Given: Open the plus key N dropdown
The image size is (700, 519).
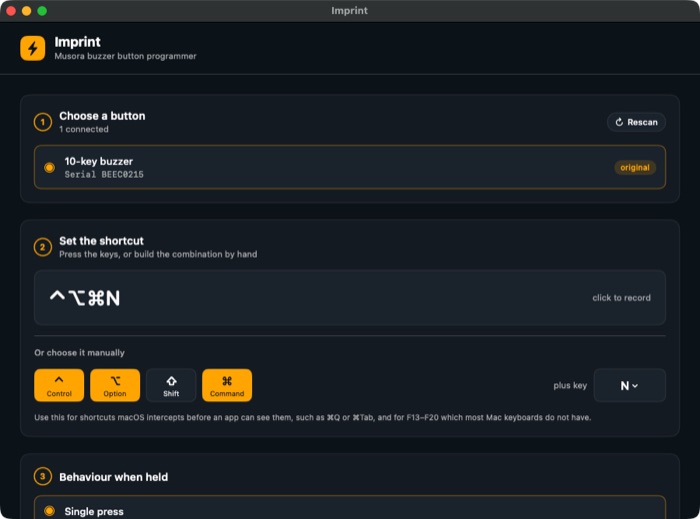Looking at the screenshot, I should click(x=629, y=386).
